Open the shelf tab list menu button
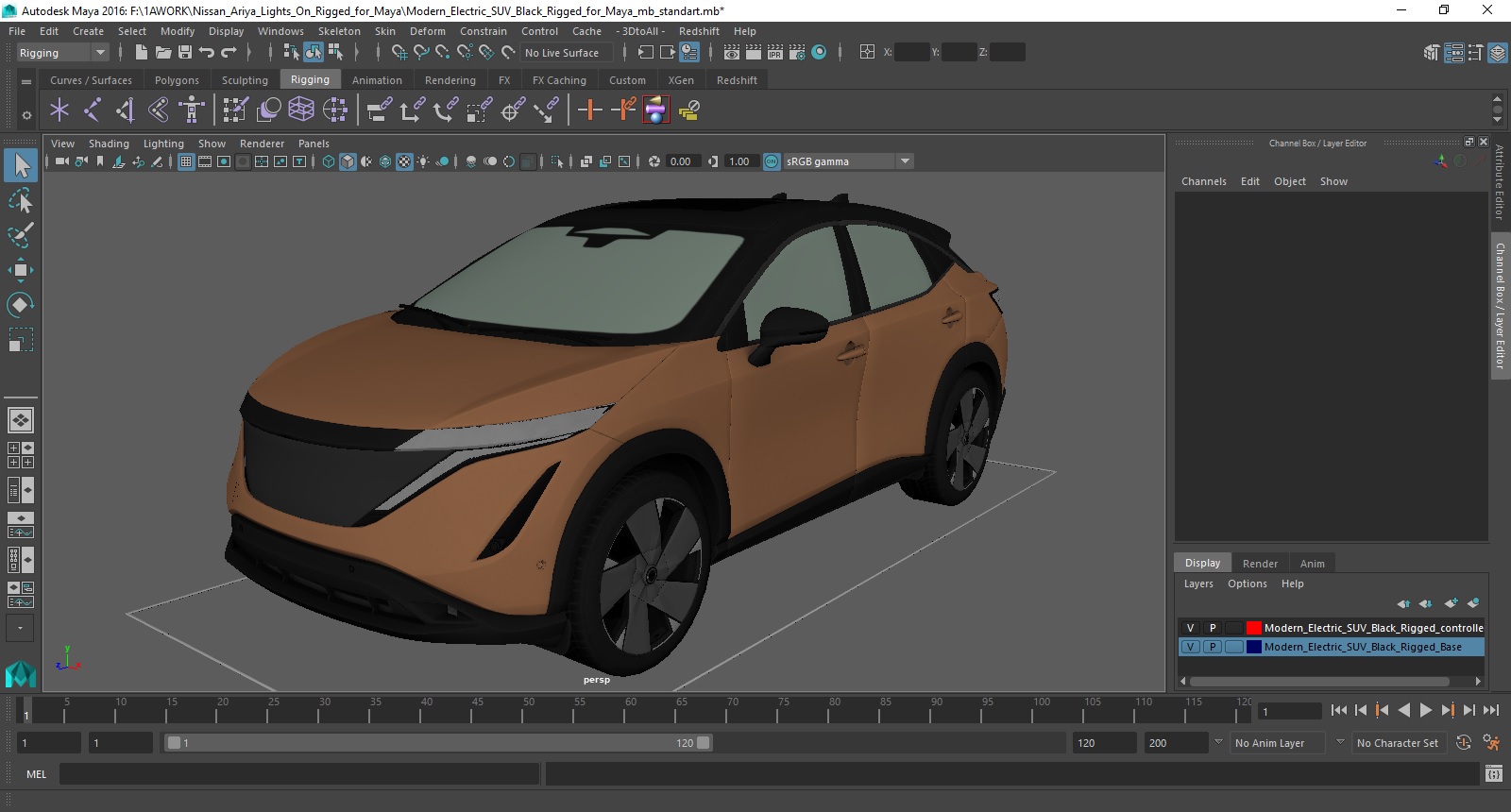 [x=26, y=81]
